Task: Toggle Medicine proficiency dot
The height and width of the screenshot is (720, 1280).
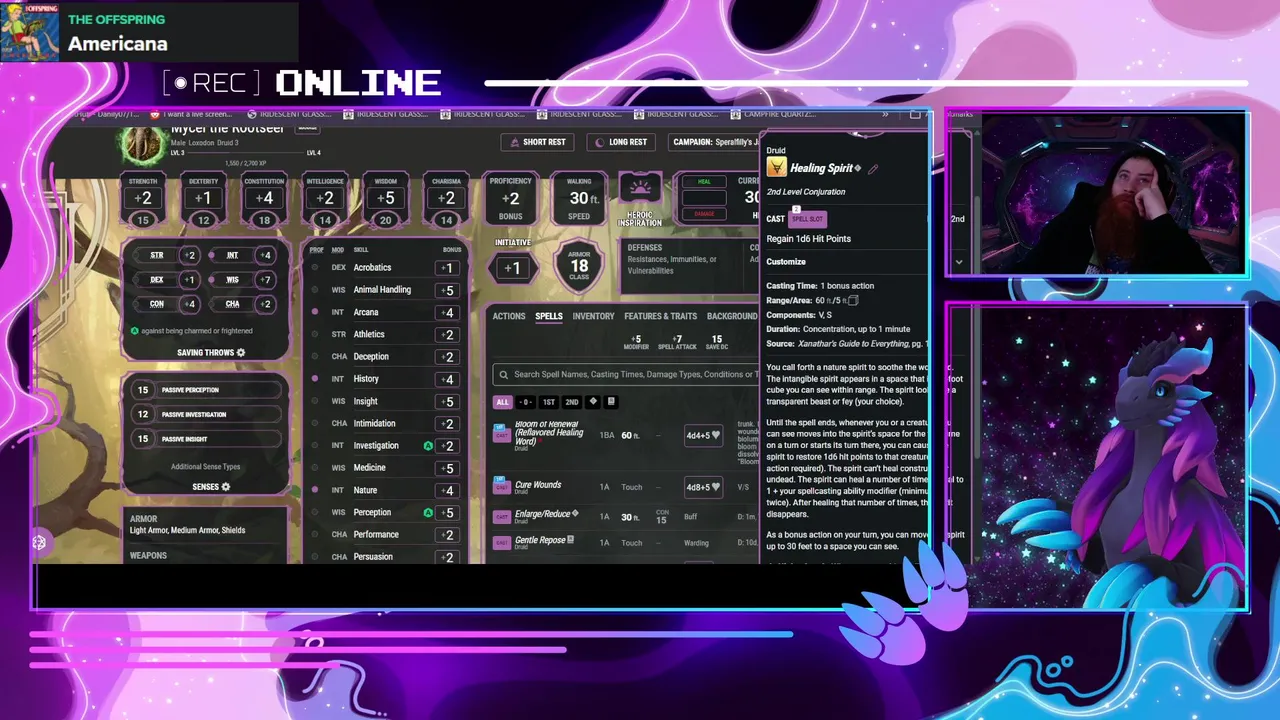Action: (315, 468)
